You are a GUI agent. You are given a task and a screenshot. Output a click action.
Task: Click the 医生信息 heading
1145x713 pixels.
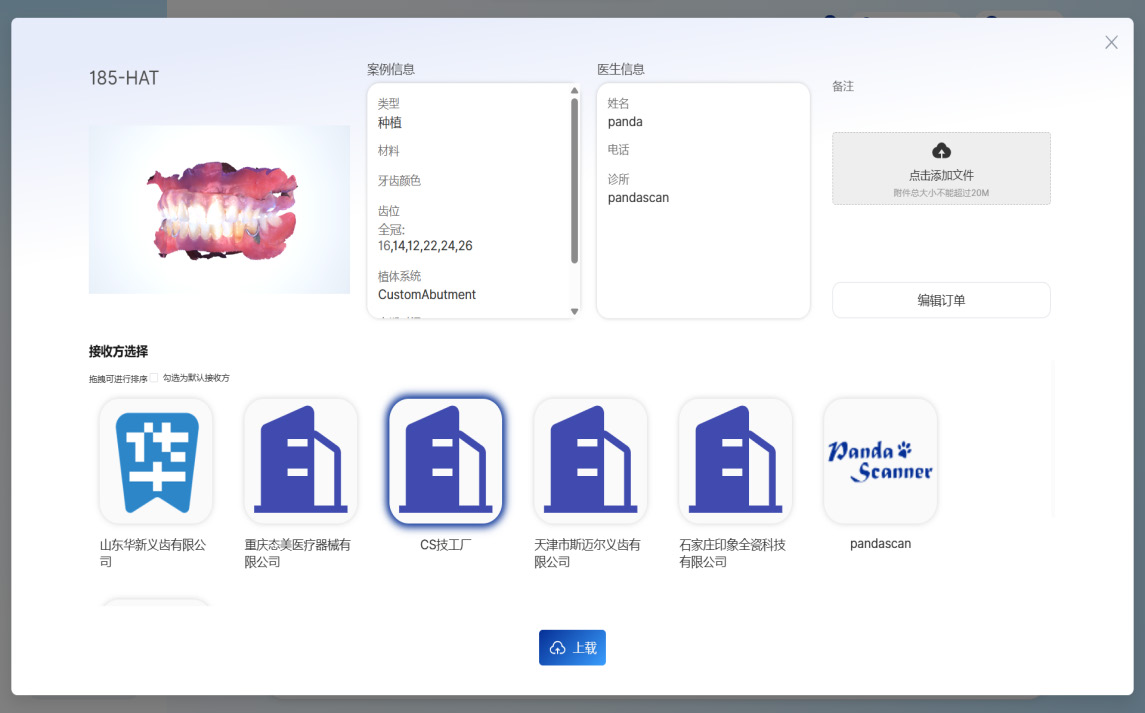621,69
